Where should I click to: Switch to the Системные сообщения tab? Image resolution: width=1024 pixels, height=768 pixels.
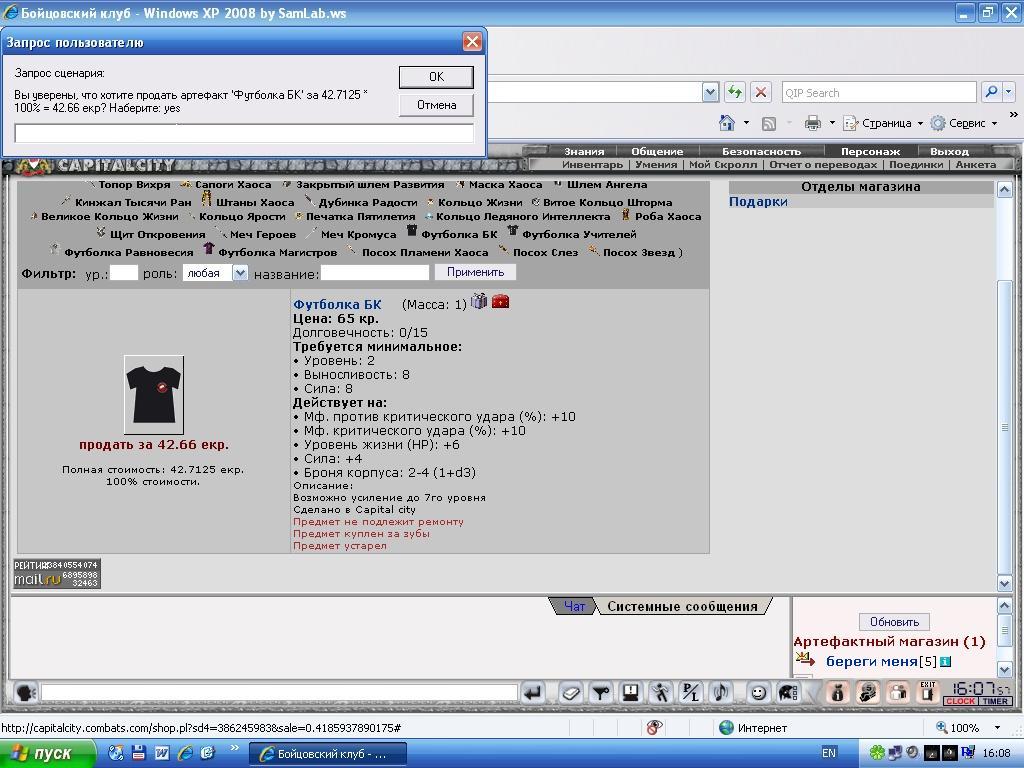[x=682, y=607]
